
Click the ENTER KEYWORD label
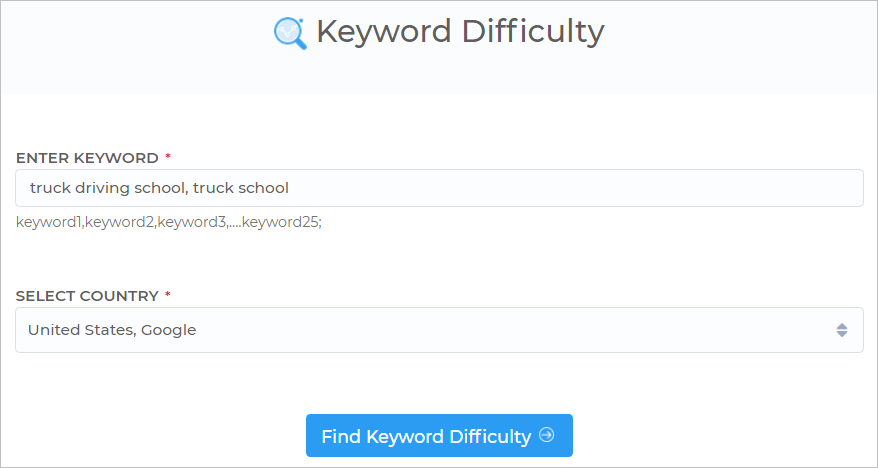87,158
